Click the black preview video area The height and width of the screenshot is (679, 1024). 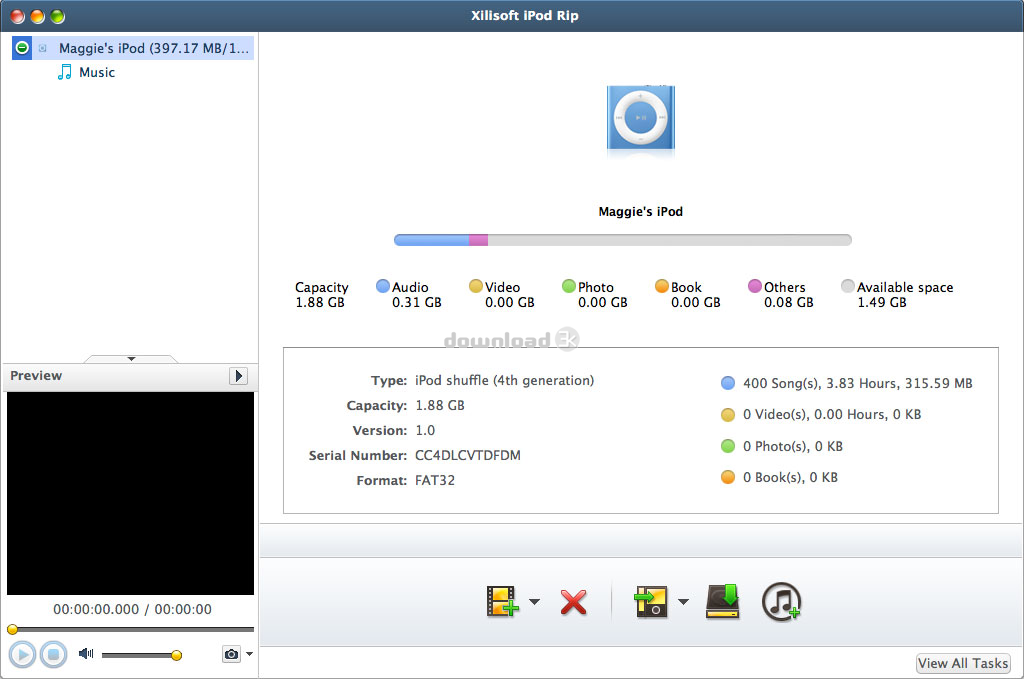131,494
